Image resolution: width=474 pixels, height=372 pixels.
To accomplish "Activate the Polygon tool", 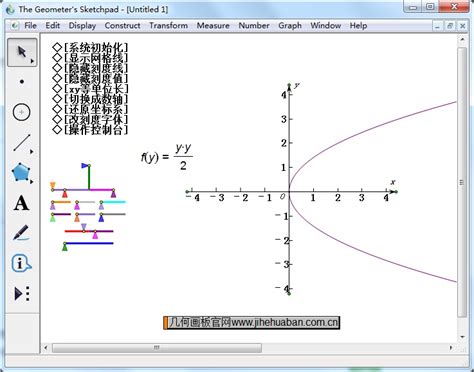I will coord(22,173).
